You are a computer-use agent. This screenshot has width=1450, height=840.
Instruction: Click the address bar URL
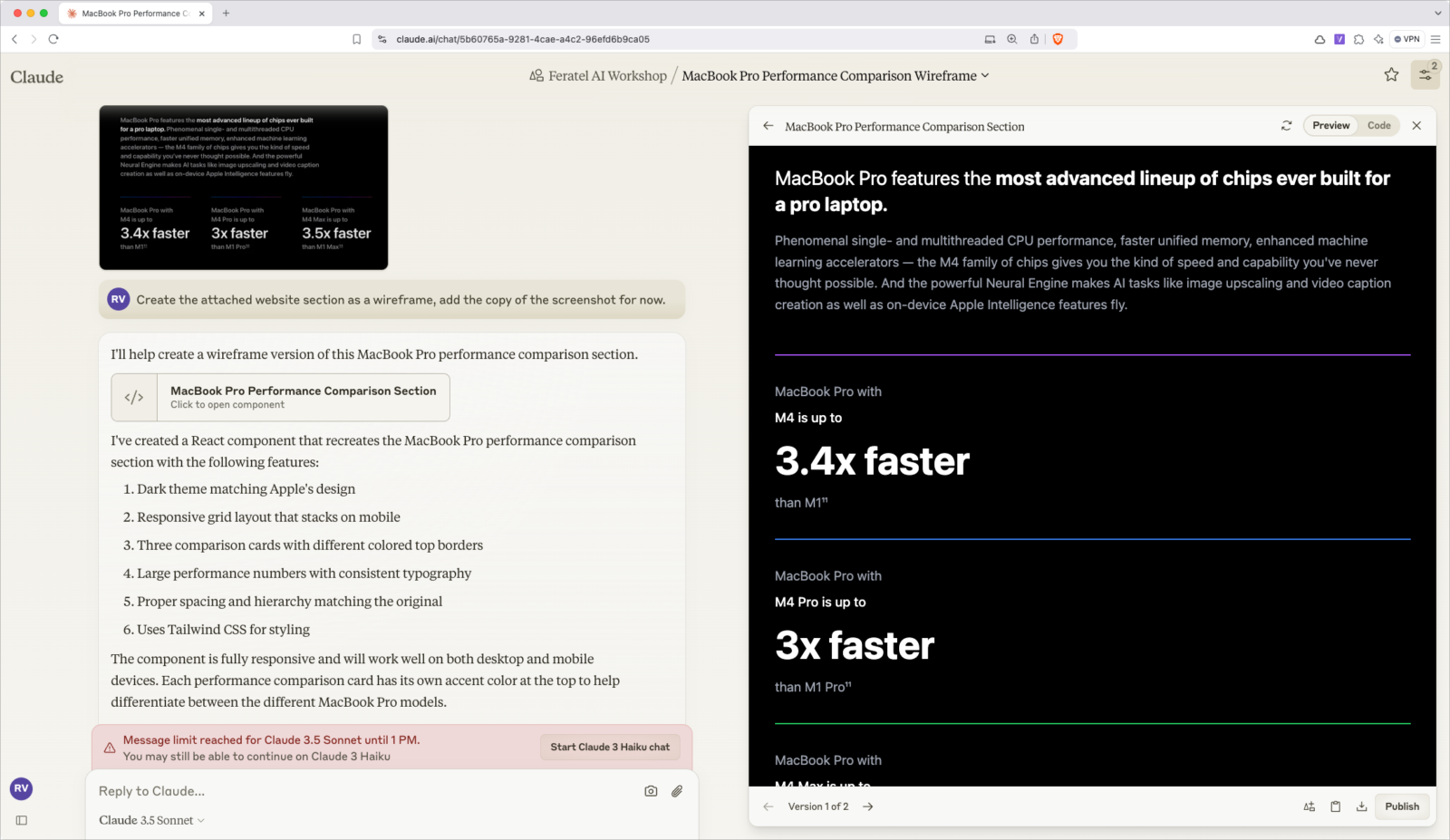click(523, 39)
